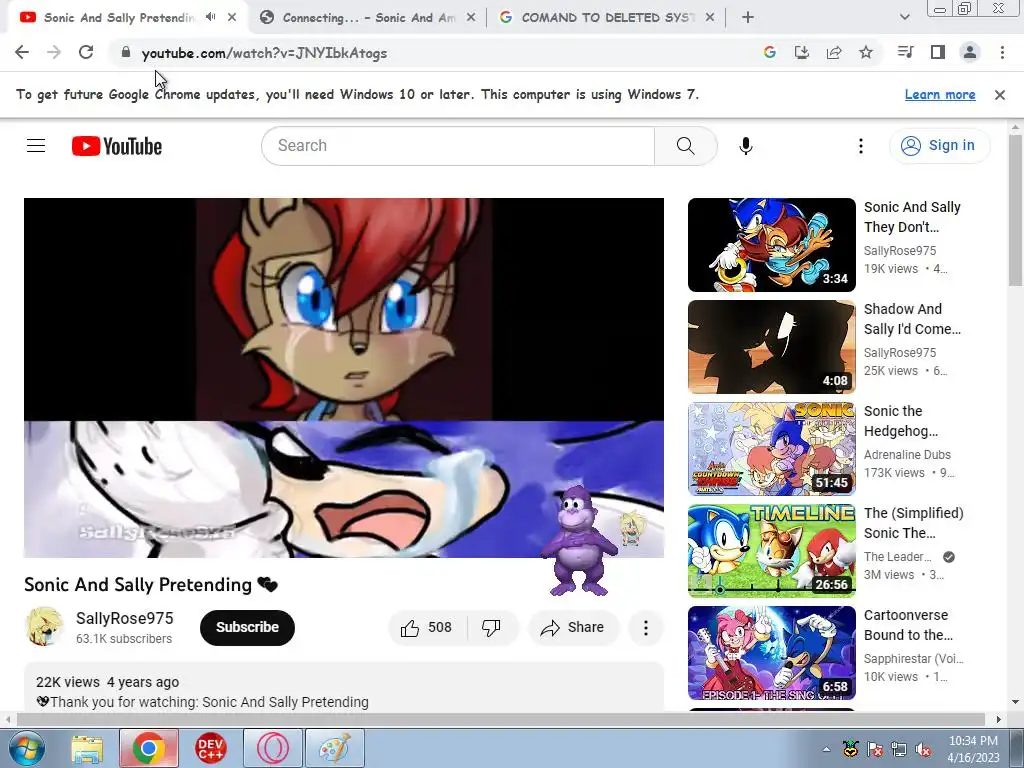Search with voice microphone icon
The image size is (1024, 768).
746,146
